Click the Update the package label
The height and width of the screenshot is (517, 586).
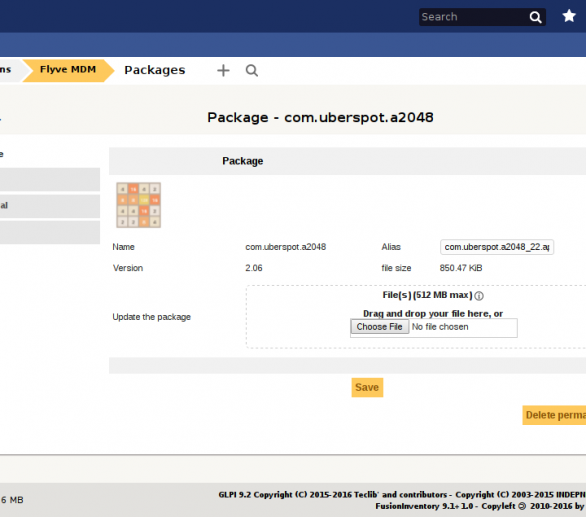(x=151, y=317)
